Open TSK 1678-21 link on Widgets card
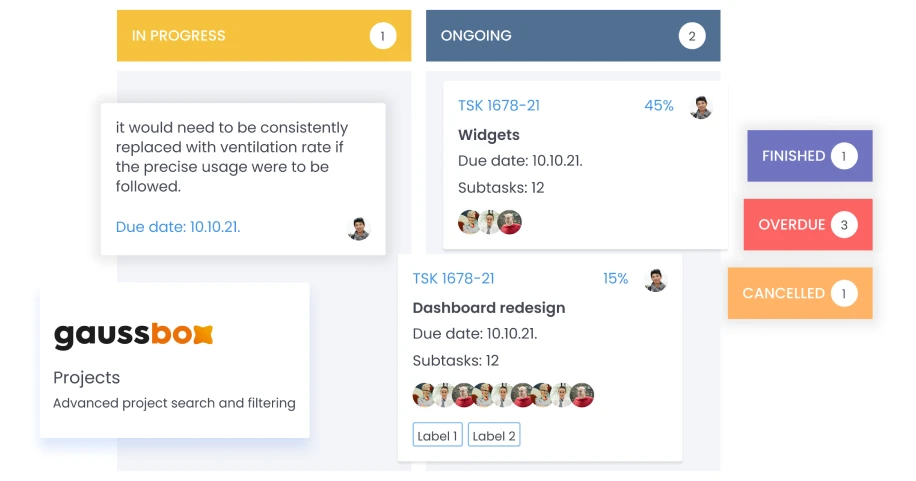Viewport: 916px width, 481px height. pyautogui.click(x=499, y=106)
